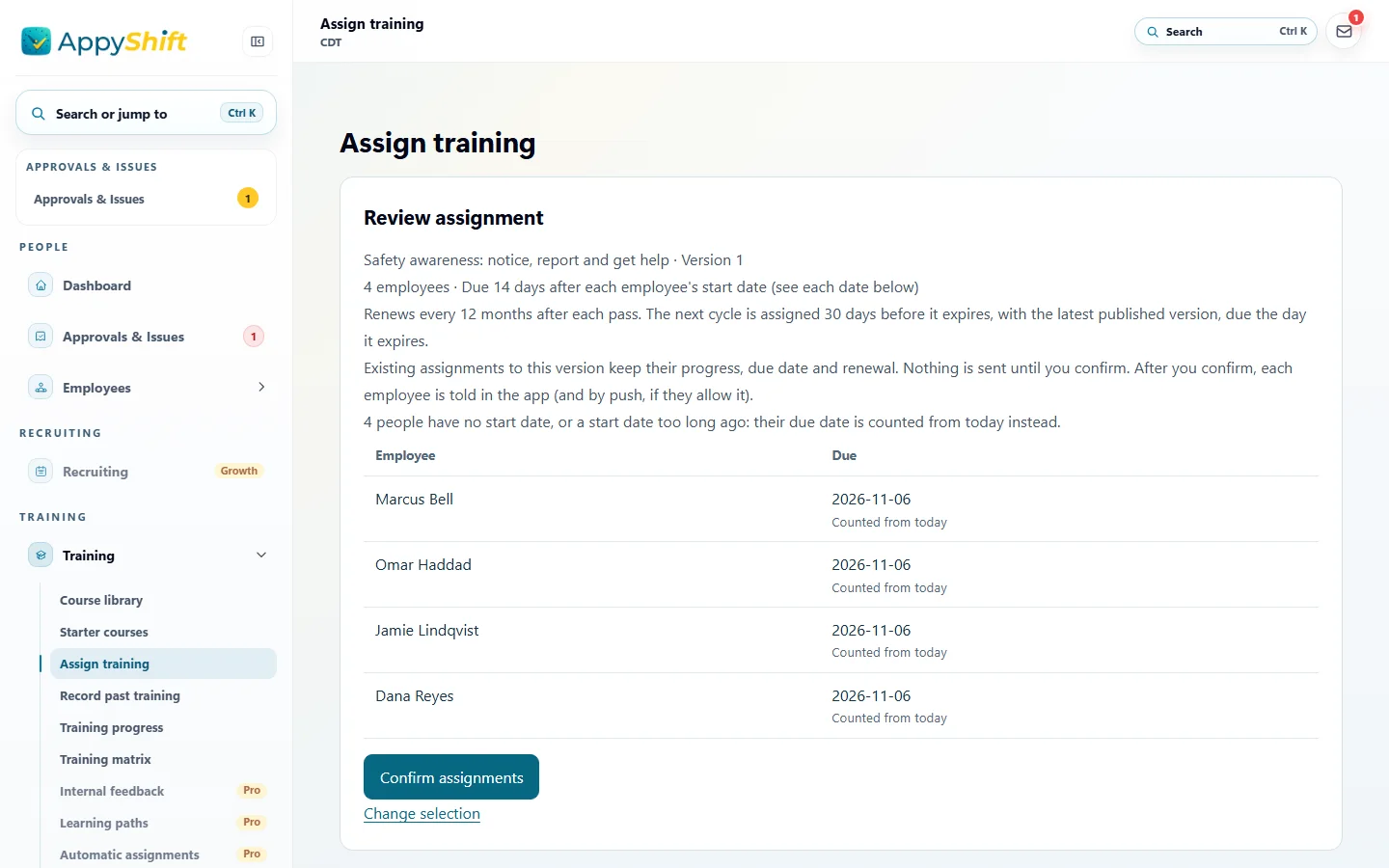Image resolution: width=1389 pixels, height=868 pixels.
Task: Click the Change selection link
Action: point(422,814)
